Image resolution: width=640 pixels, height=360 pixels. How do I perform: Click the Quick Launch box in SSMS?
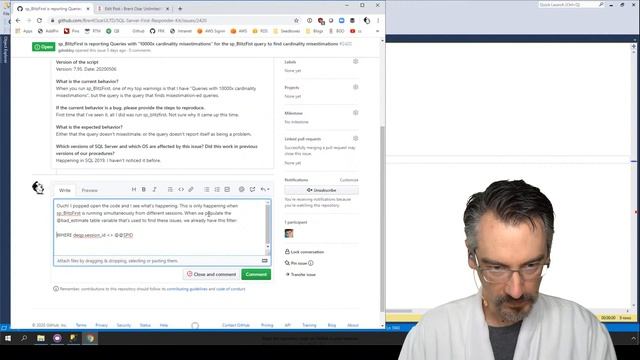(x=571, y=4)
